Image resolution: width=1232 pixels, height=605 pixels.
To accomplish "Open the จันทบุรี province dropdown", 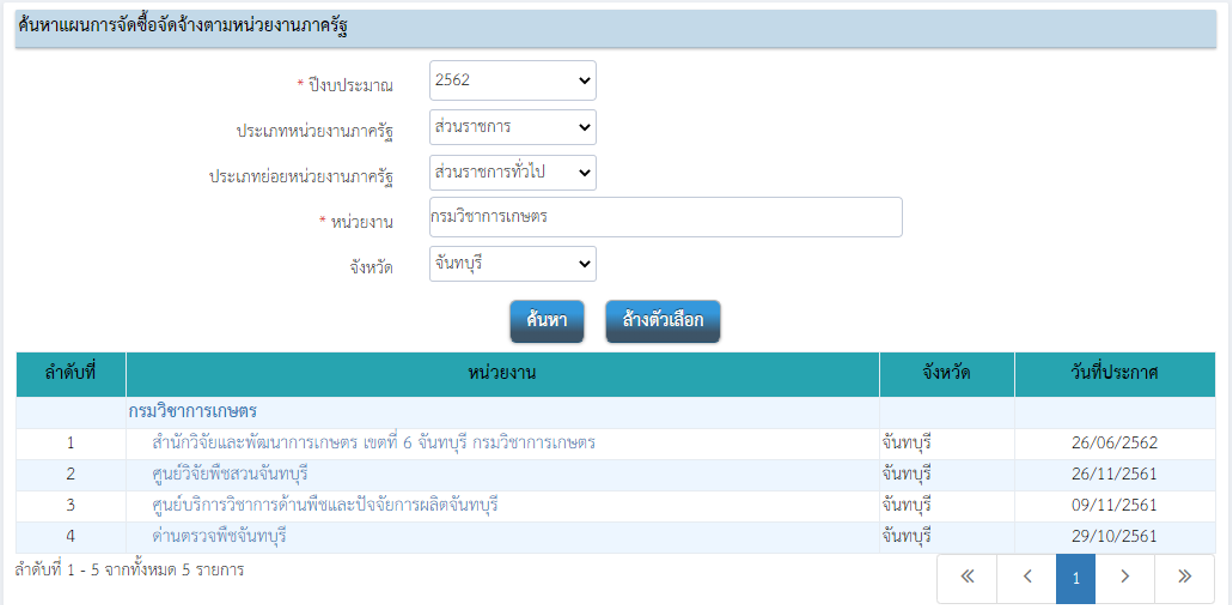I will 513,264.
